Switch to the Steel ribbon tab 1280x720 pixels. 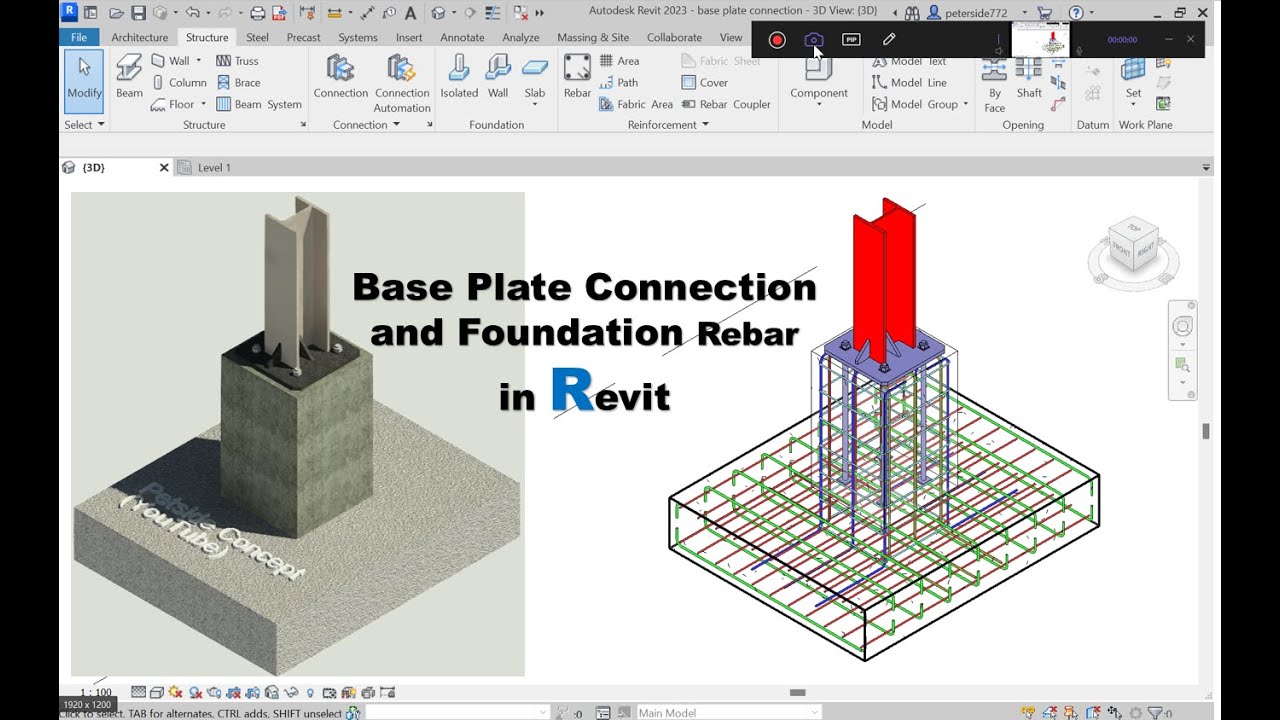tap(258, 37)
